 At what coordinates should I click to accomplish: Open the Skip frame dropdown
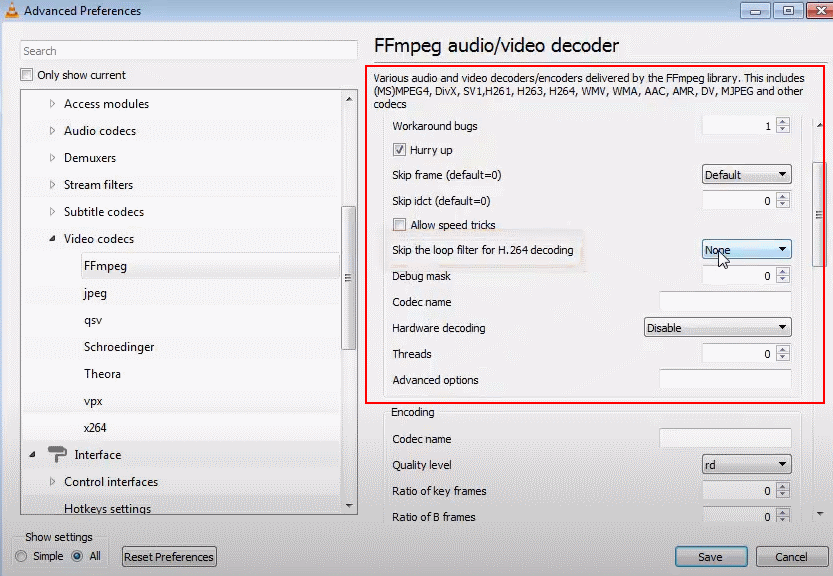746,175
